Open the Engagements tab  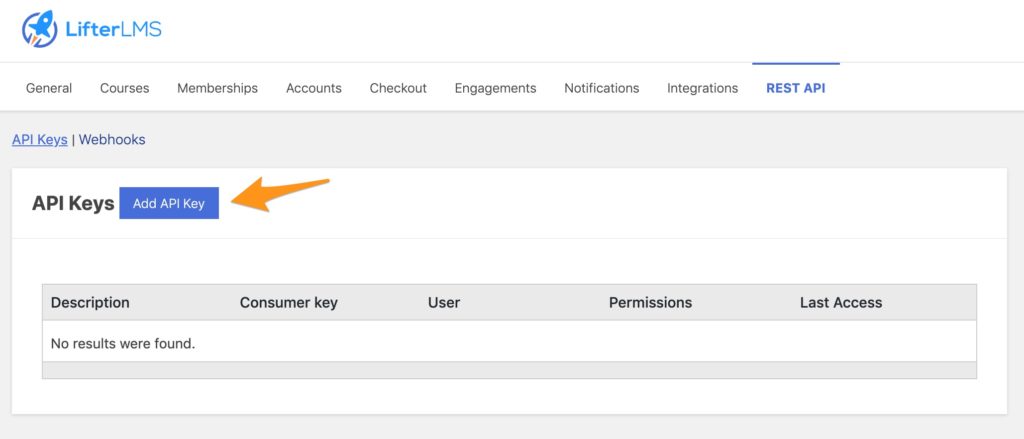tap(496, 88)
